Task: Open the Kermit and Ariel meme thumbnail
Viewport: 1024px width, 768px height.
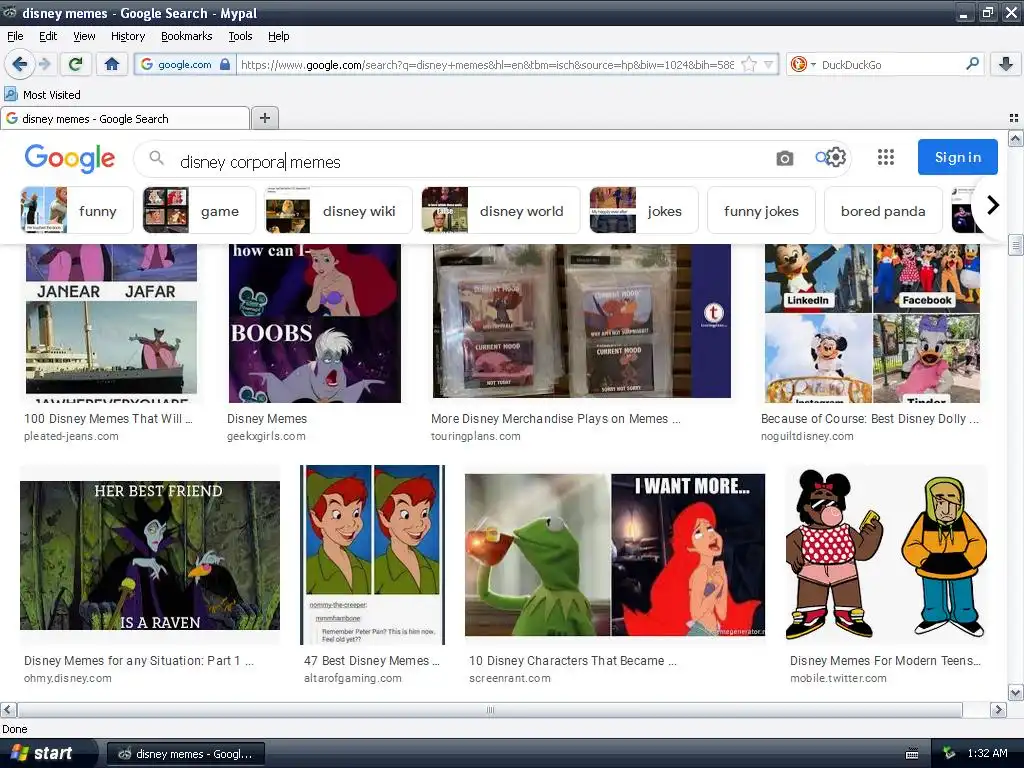Action: 615,554
